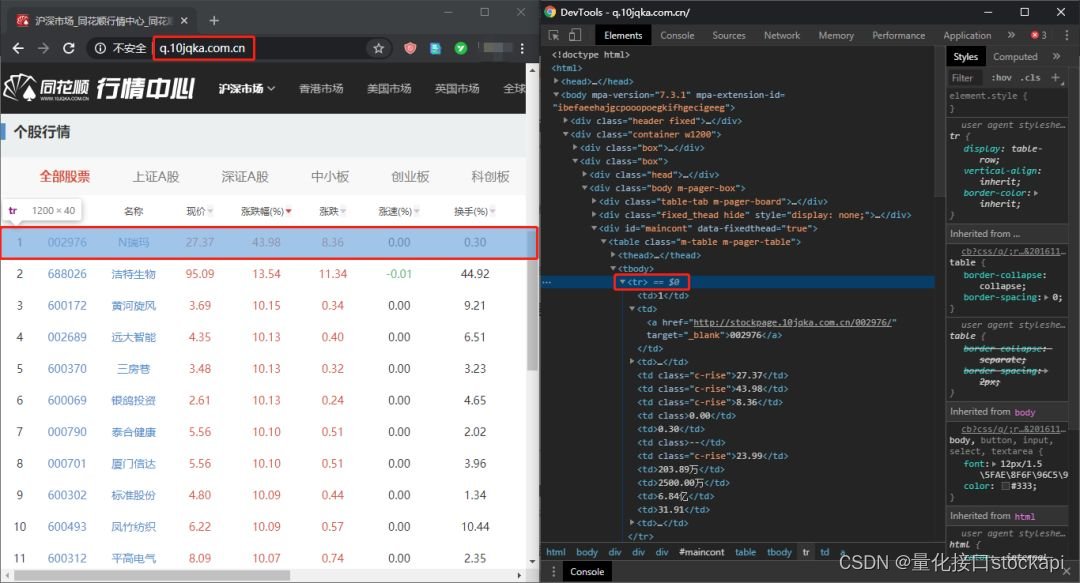Click the DevTools error count badge
1080x583 pixels.
point(1039,35)
